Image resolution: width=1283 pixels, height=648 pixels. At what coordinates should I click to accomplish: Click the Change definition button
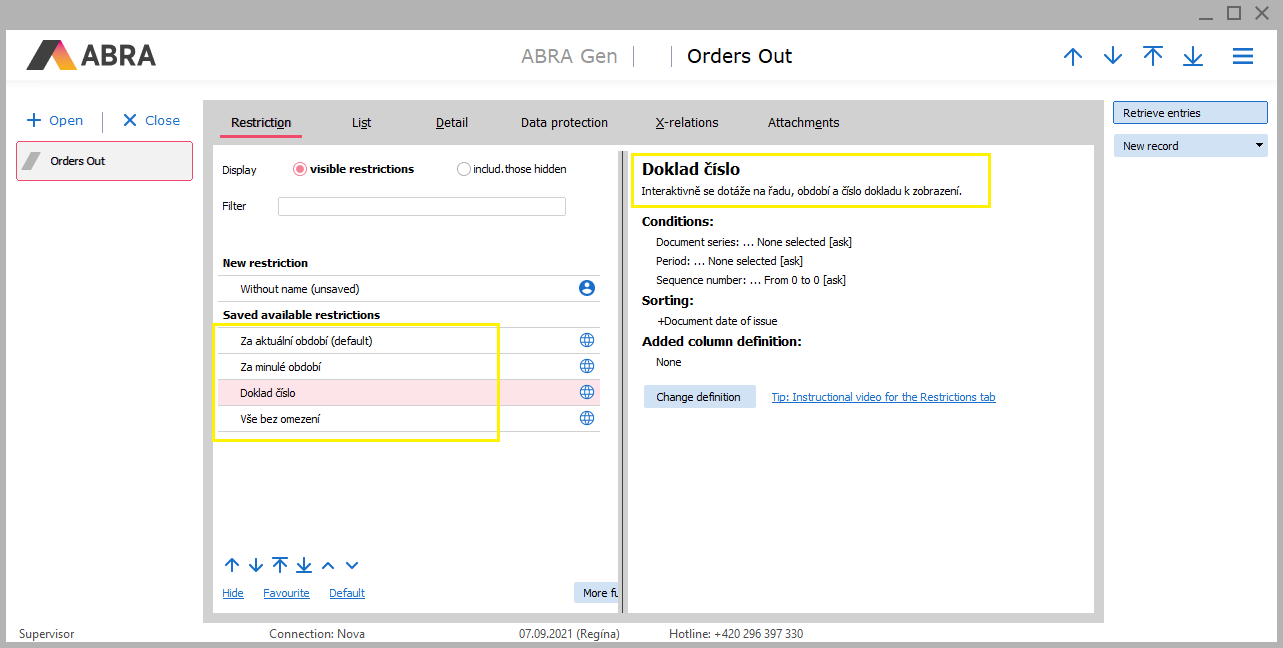699,397
